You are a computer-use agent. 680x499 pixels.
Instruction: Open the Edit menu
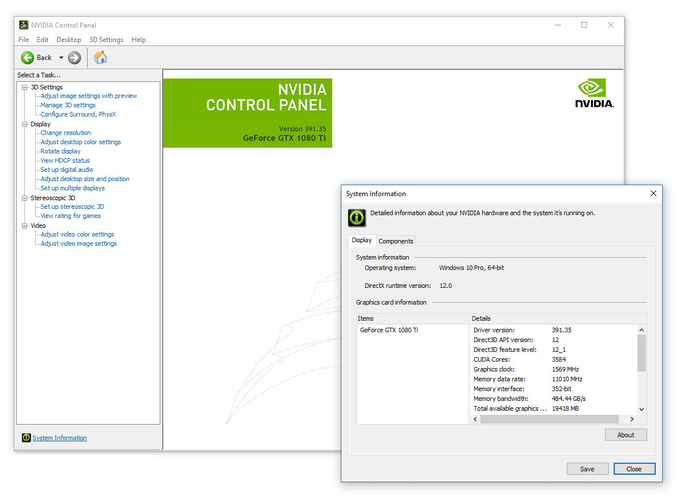click(x=42, y=39)
